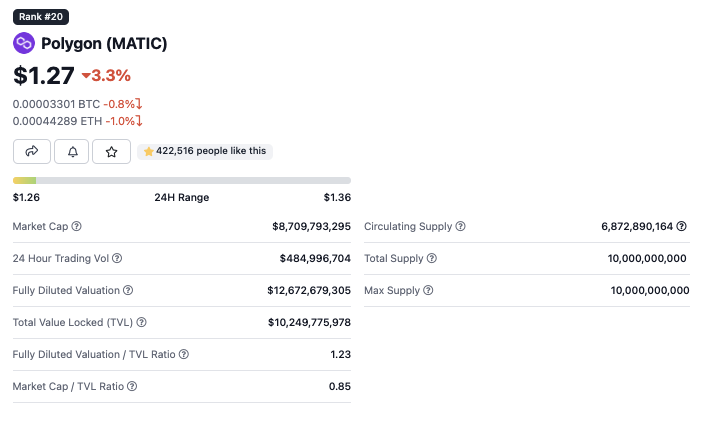The image size is (707, 423).
Task: Select the $1.26 range low value
Action: [26, 197]
